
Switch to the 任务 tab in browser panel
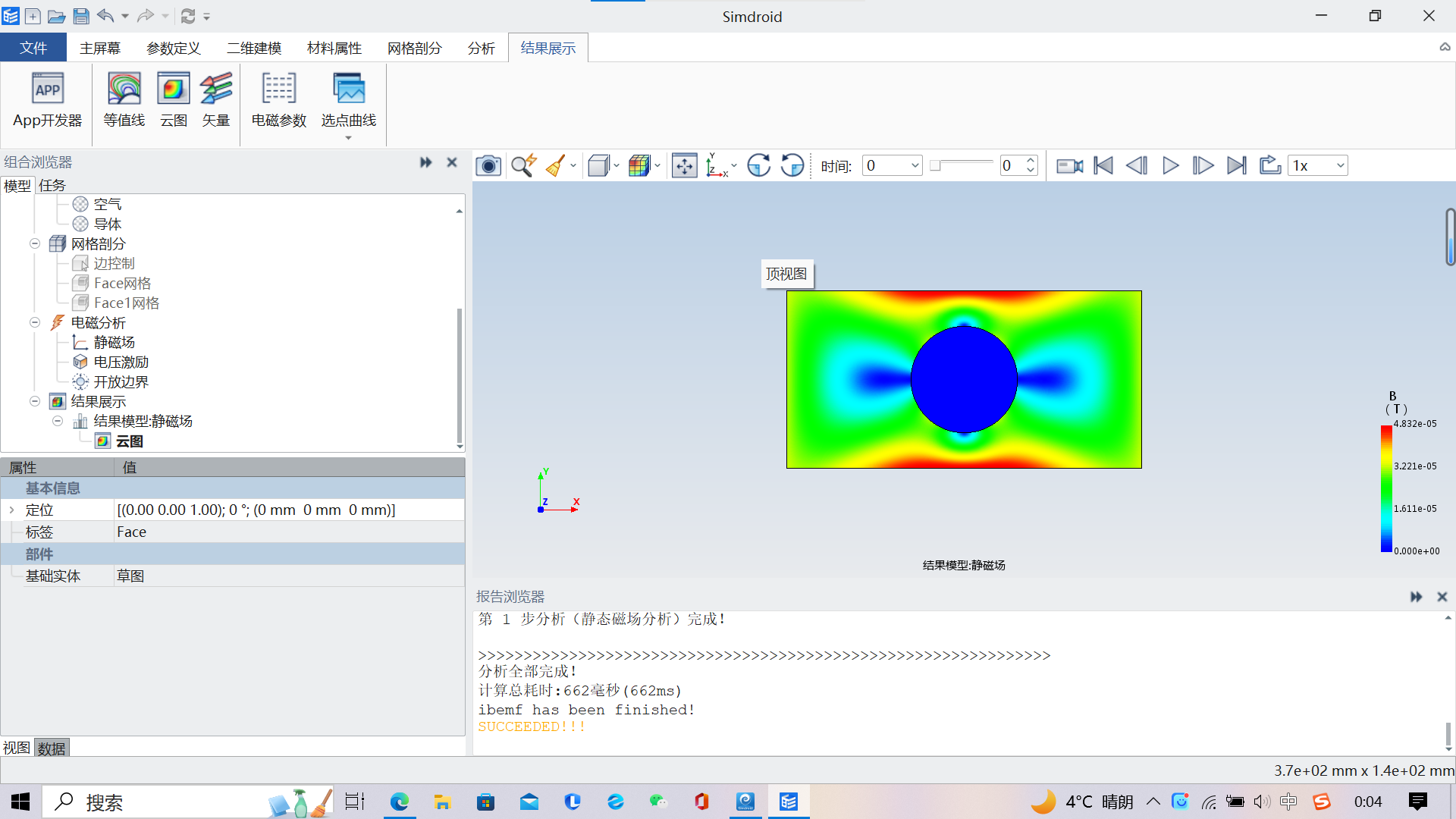click(x=52, y=185)
